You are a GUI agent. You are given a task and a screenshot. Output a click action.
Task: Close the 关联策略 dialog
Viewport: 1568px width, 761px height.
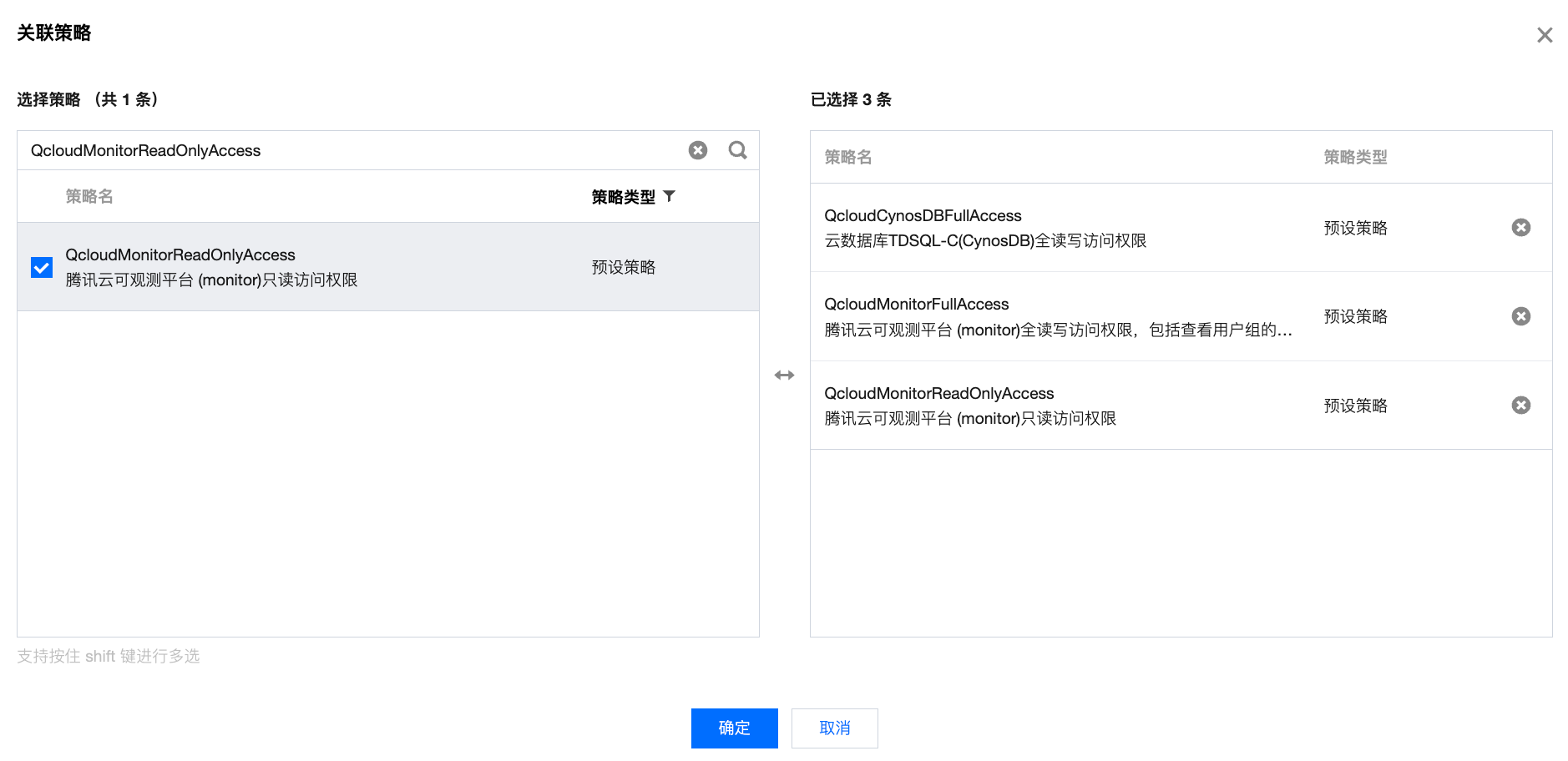click(1544, 35)
